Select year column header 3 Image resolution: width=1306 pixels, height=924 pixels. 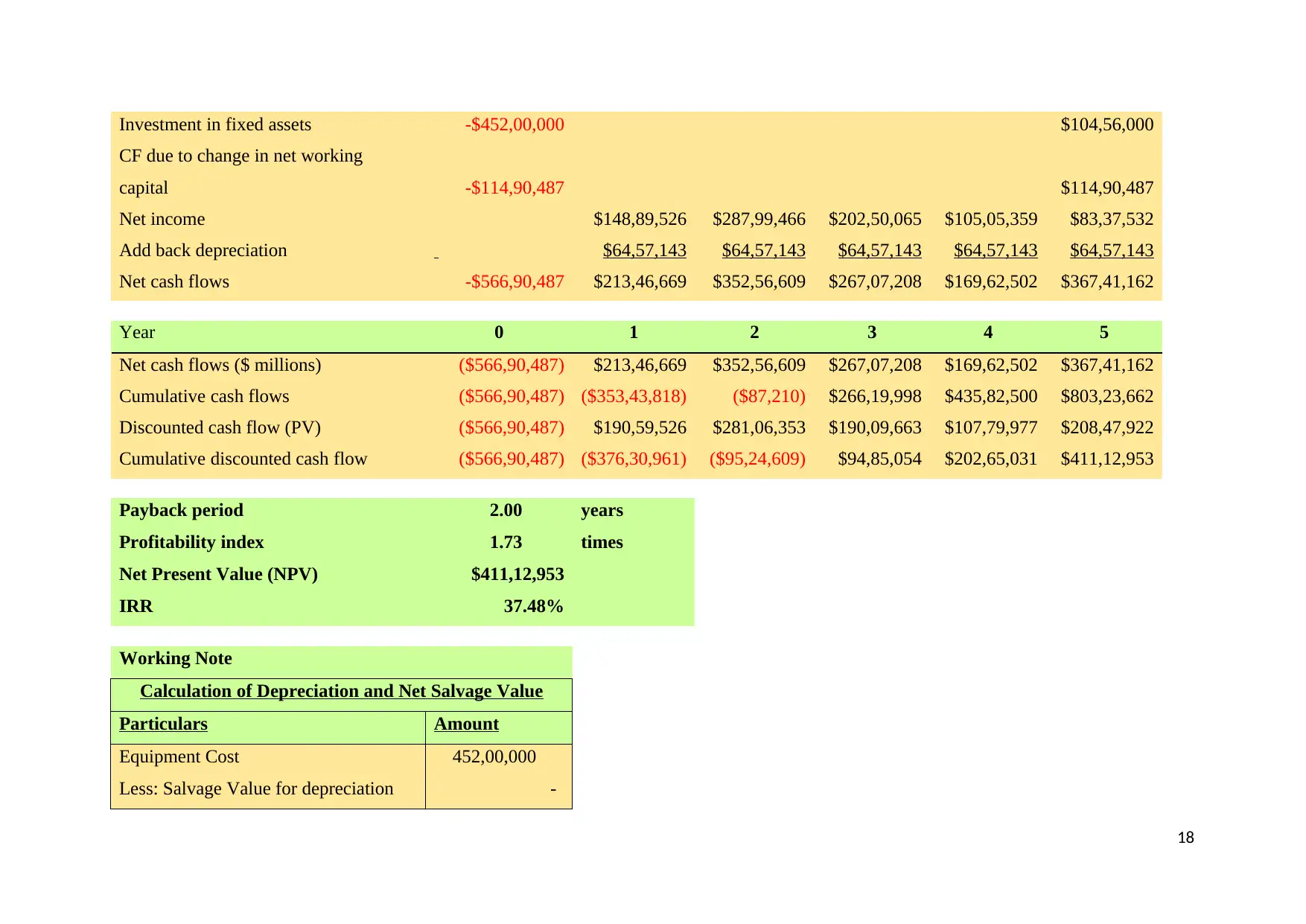(872, 332)
